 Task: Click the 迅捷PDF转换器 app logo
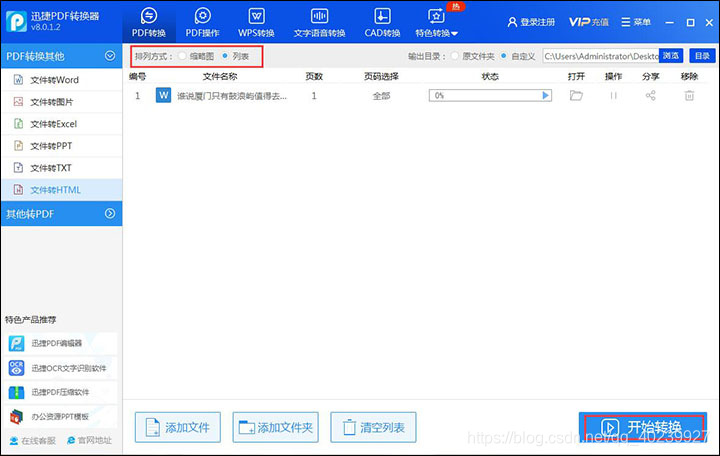tap(17, 22)
